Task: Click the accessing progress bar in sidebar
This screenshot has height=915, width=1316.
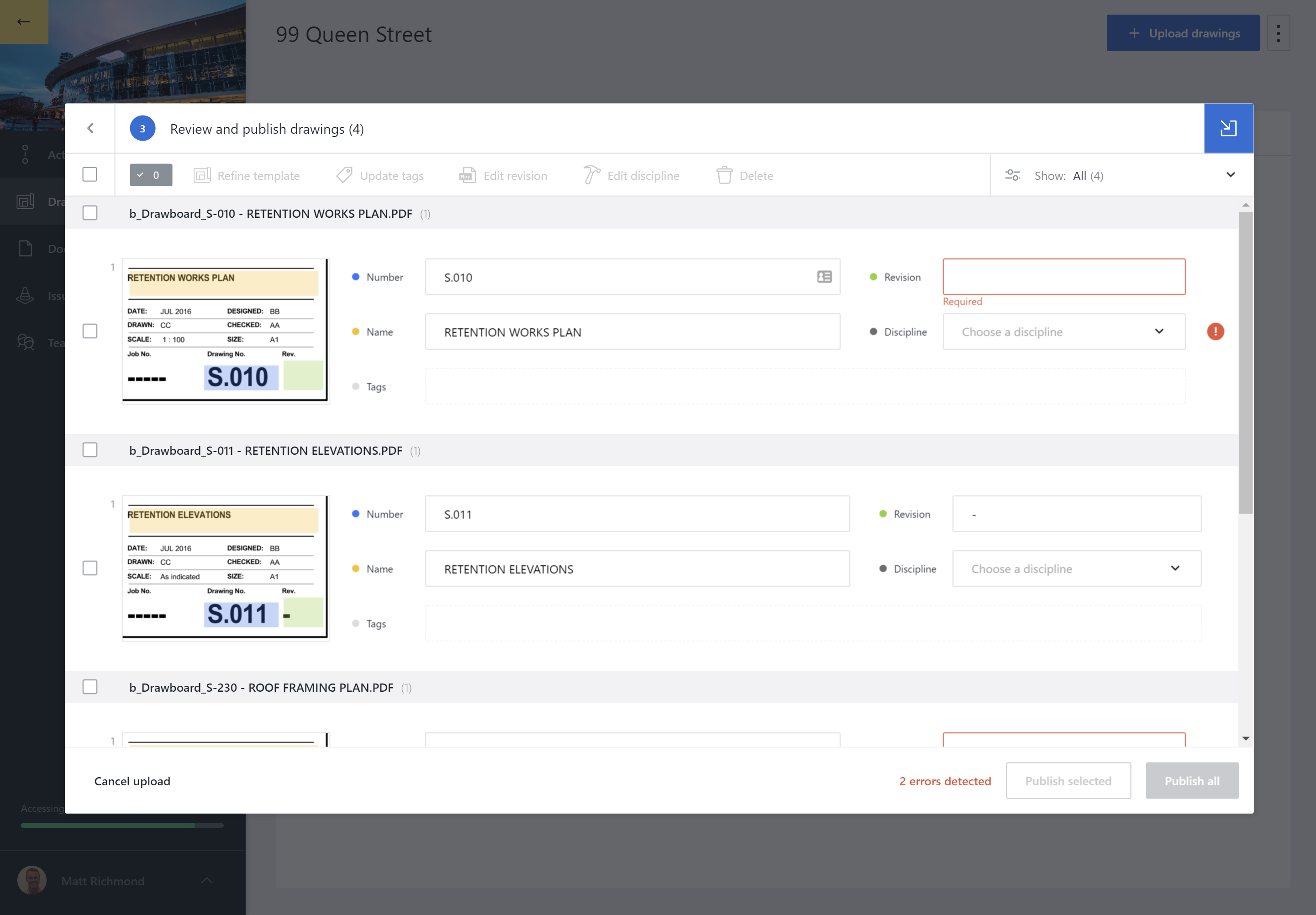Action: coord(122,826)
